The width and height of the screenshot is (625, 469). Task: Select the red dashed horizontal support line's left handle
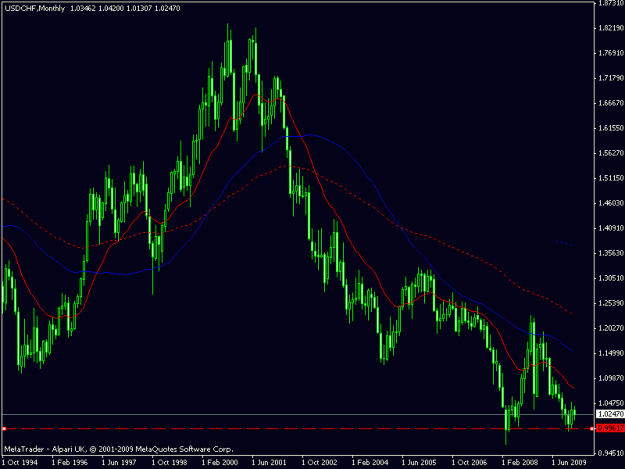(x=4, y=429)
